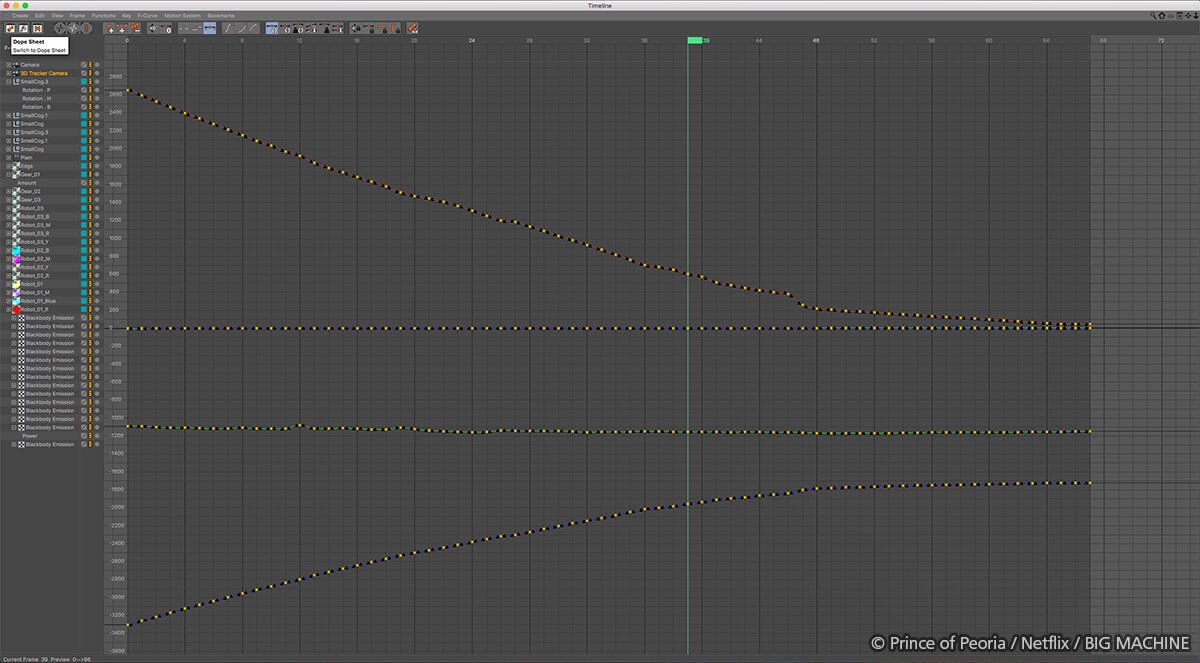Image resolution: width=1200 pixels, height=663 pixels.
Task: Collapse the Gear_01 track
Action: 8,174
